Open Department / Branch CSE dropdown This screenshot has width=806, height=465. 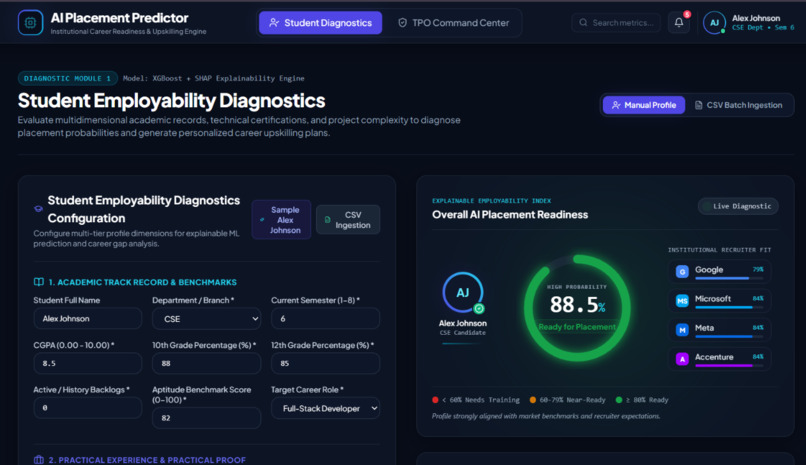tap(206, 319)
